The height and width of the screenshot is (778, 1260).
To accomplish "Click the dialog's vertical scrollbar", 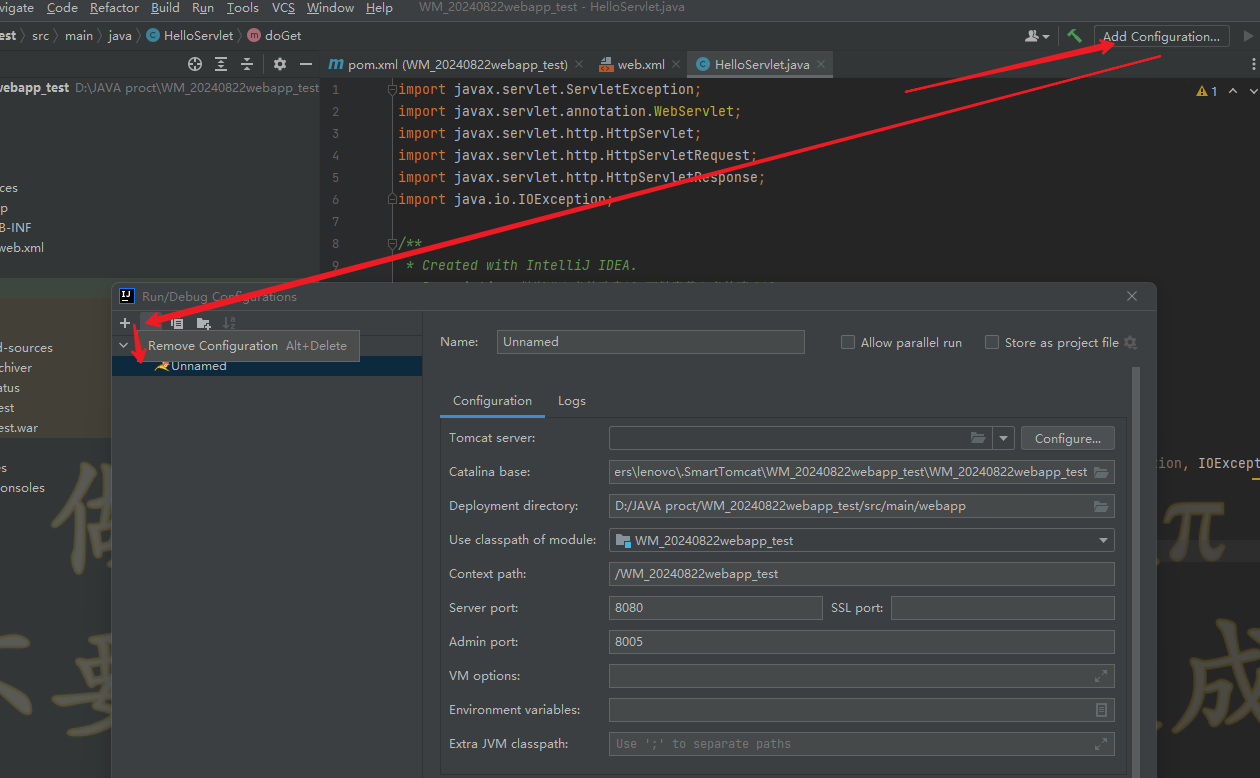I will coord(1135,570).
